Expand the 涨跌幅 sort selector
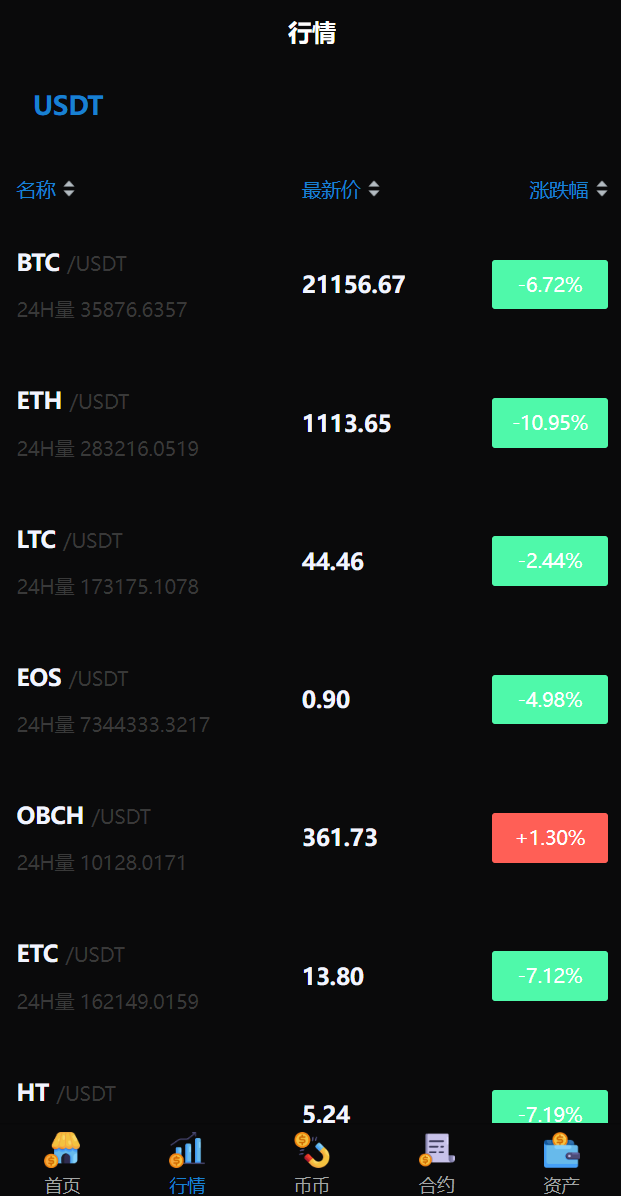Screen dimensions: 621x1196 click(601, 188)
